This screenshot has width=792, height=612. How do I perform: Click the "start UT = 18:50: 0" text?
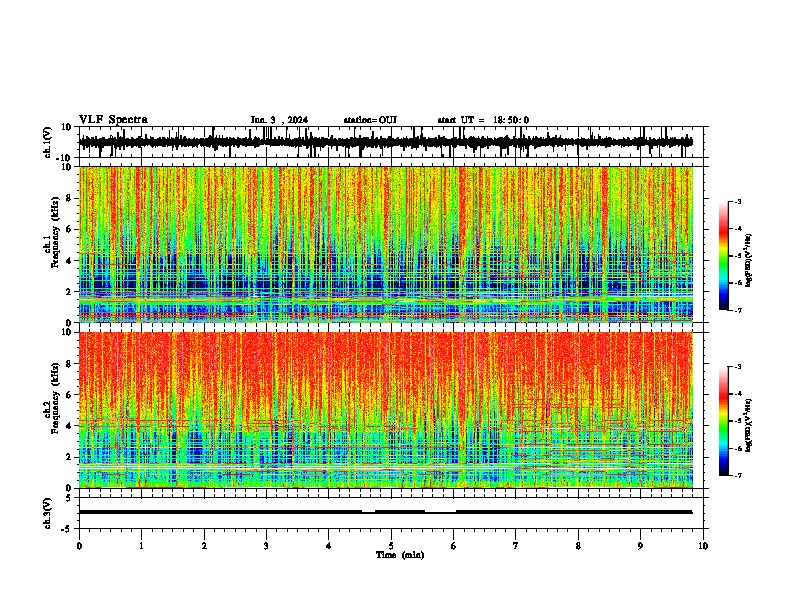click(483, 120)
